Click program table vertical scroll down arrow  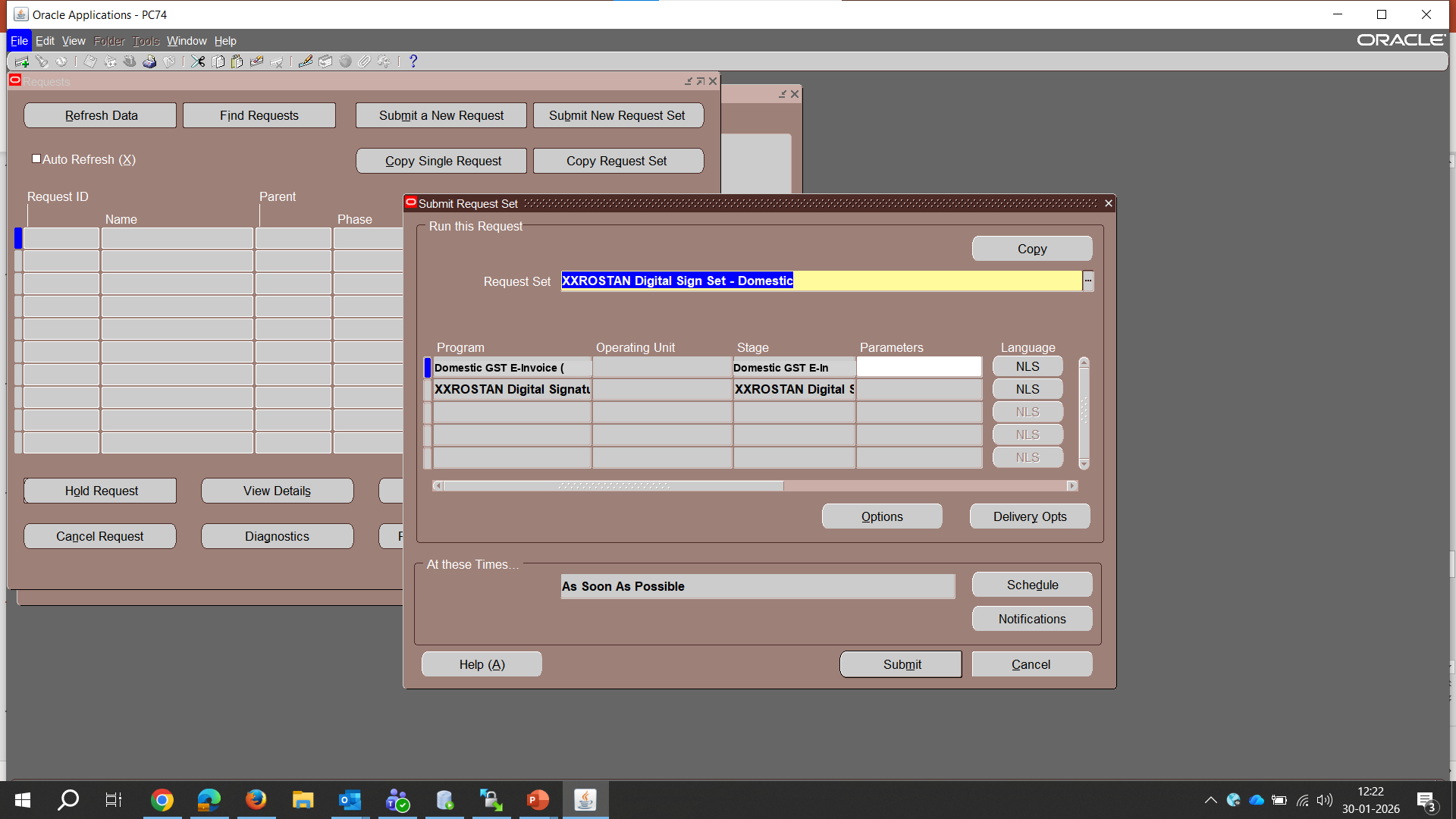(1084, 464)
